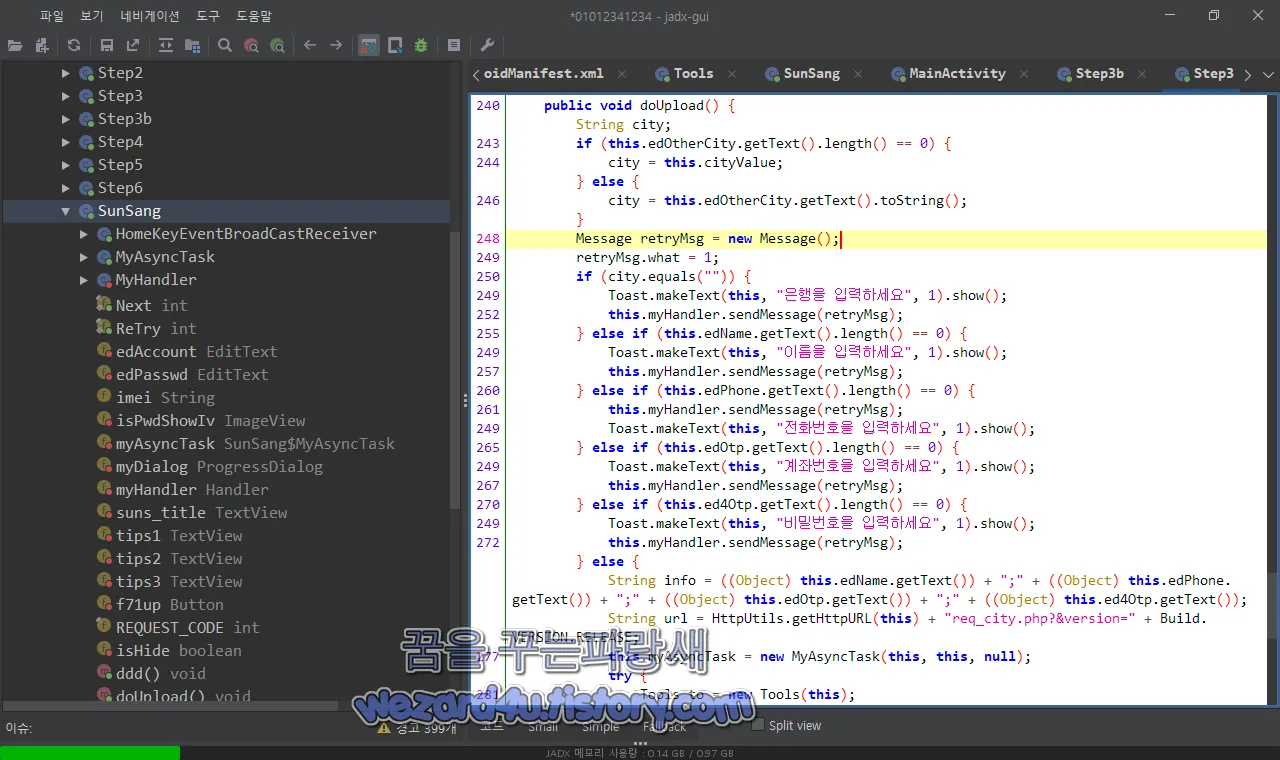Collapse the SunSang tree node

pyautogui.click(x=66, y=211)
